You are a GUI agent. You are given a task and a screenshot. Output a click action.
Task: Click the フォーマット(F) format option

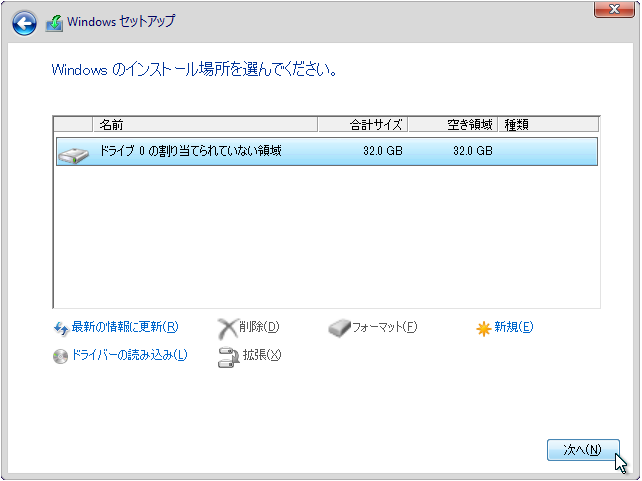coord(384,327)
